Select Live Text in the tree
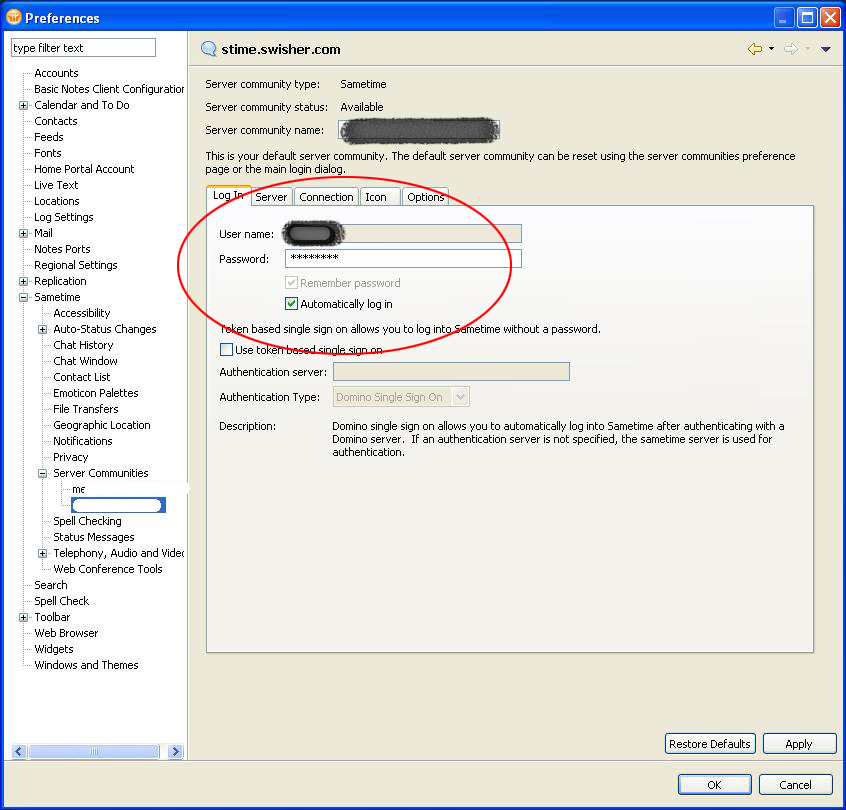 pos(56,185)
